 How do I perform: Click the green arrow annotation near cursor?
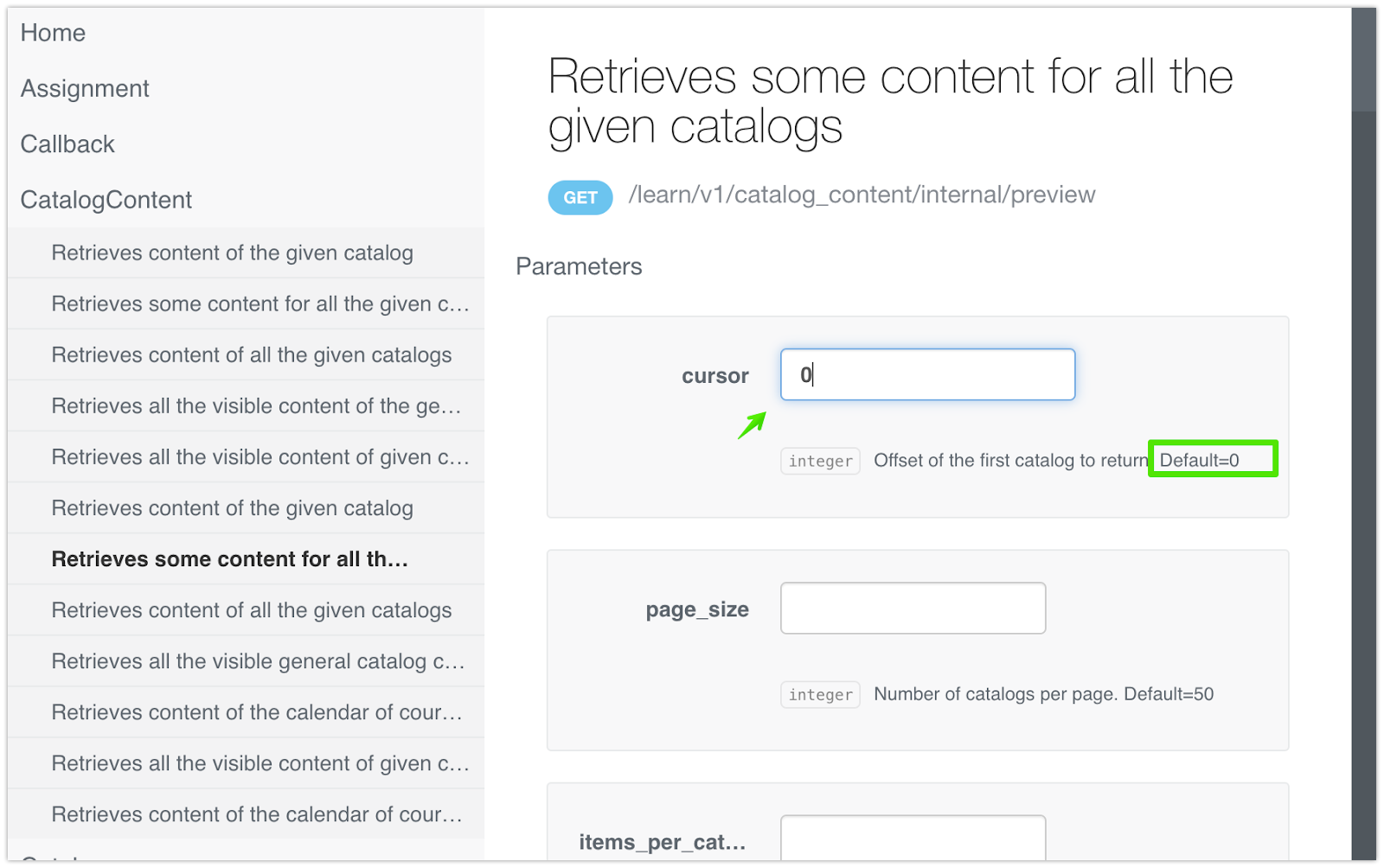[x=752, y=424]
